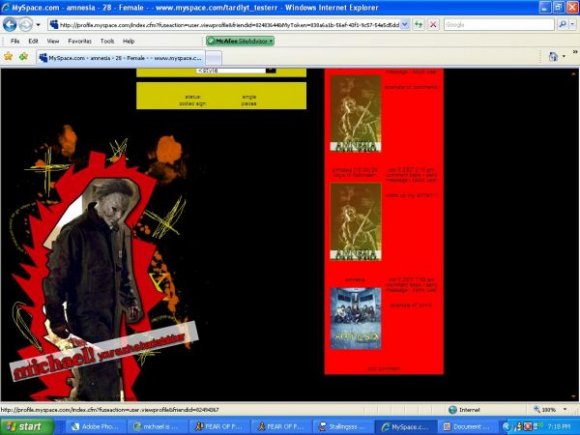This screenshot has width=580, height=435.
Task: Click the add comment link at bottom
Action: click(x=384, y=368)
